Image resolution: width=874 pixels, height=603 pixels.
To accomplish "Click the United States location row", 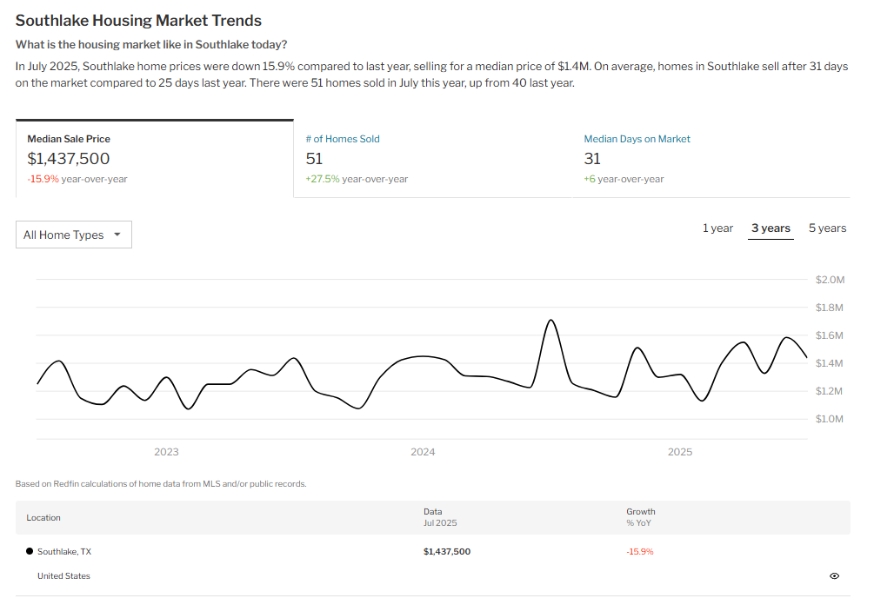I will (x=63, y=576).
